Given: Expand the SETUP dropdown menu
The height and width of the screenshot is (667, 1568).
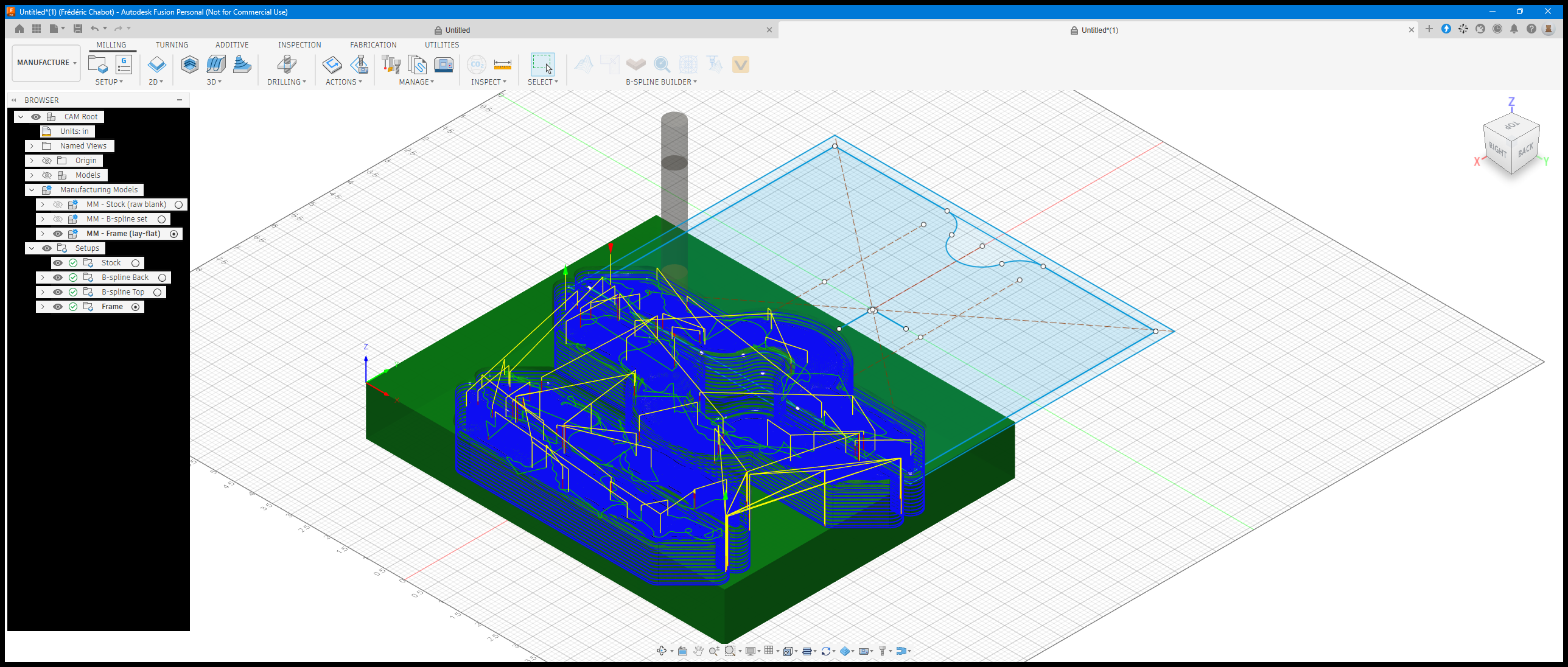Looking at the screenshot, I should (109, 82).
